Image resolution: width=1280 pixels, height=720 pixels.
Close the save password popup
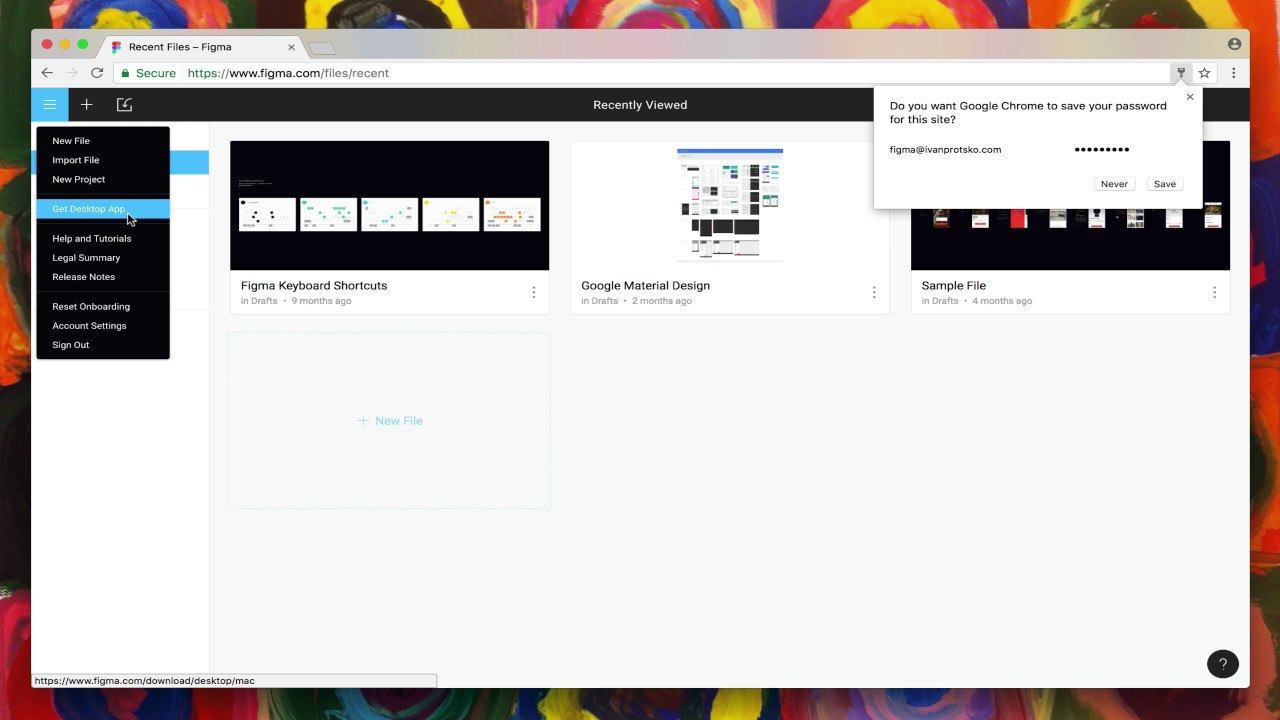coord(1190,97)
